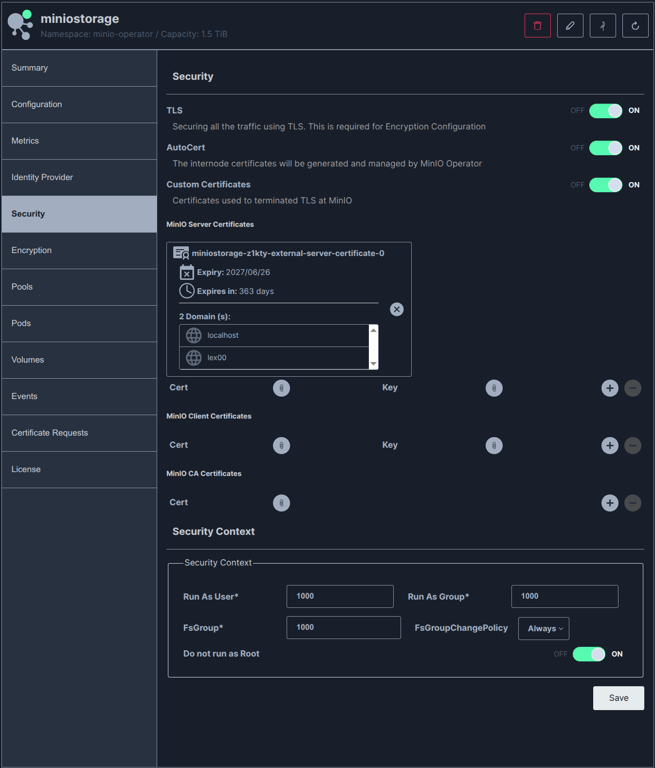Toggle Do not run as Root switch

589,654
